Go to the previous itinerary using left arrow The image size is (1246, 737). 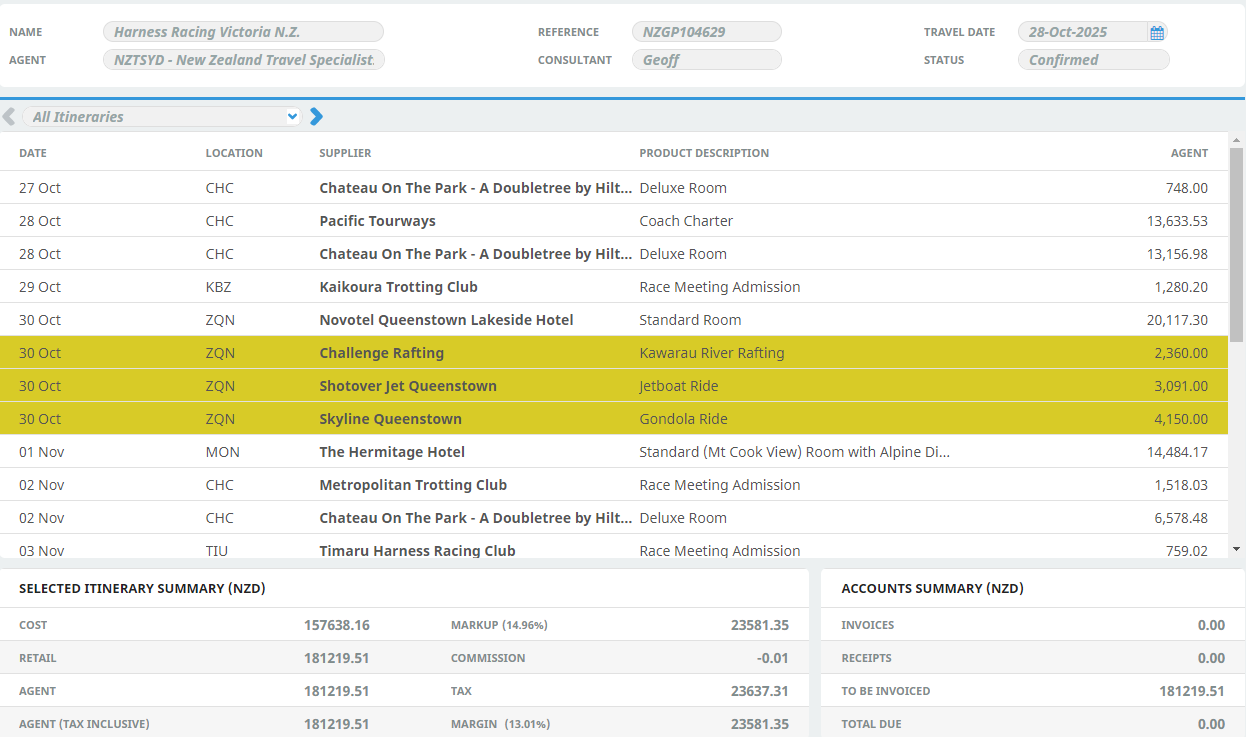[x=9, y=117]
